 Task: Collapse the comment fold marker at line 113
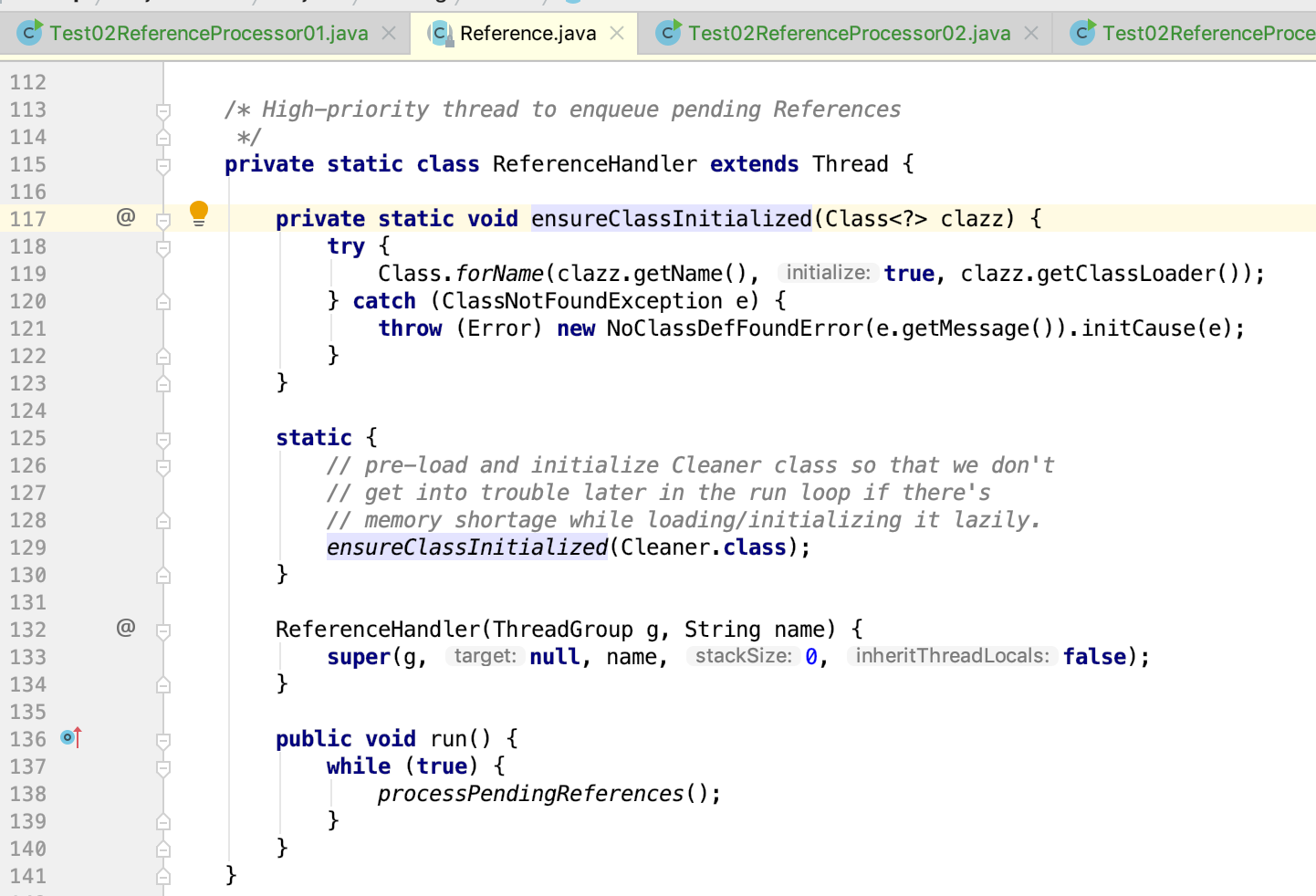pyautogui.click(x=162, y=111)
